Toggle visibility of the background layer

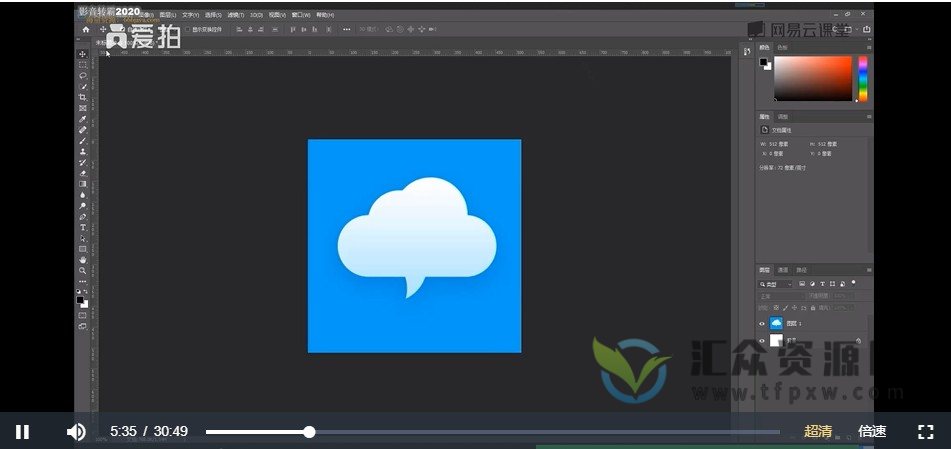coord(762,341)
